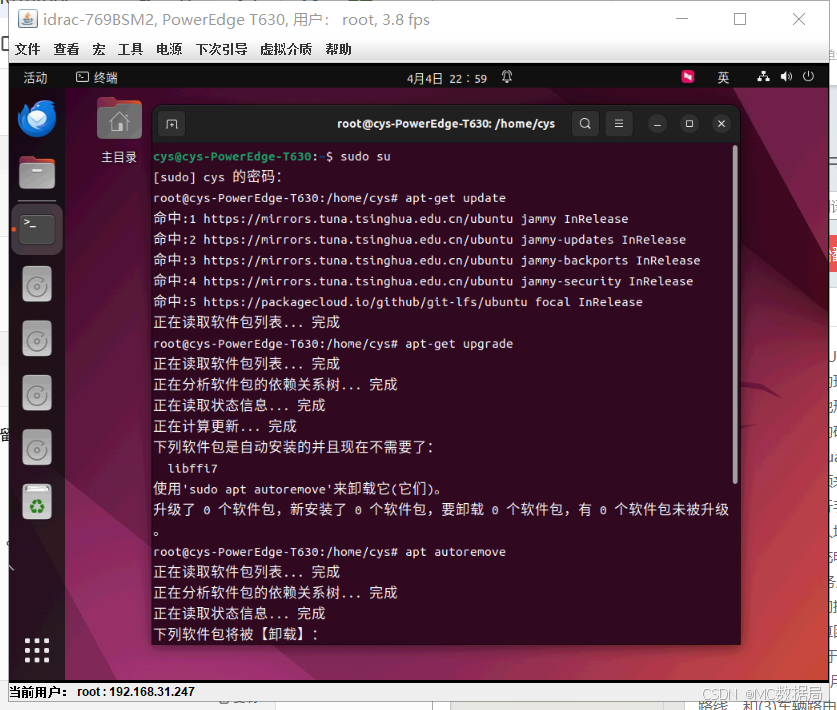This screenshot has width=837, height=710.
Task: Open the volume speaker icon
Action: point(786,77)
